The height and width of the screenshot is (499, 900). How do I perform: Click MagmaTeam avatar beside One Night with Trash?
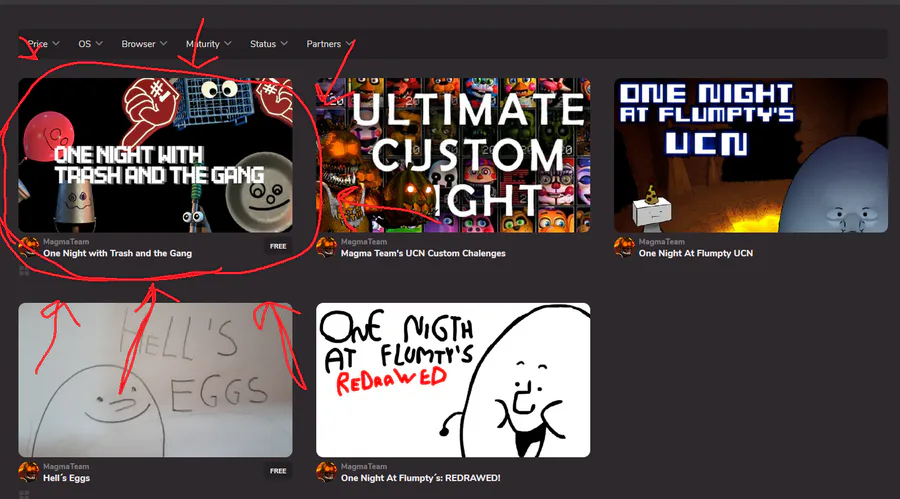pos(29,247)
